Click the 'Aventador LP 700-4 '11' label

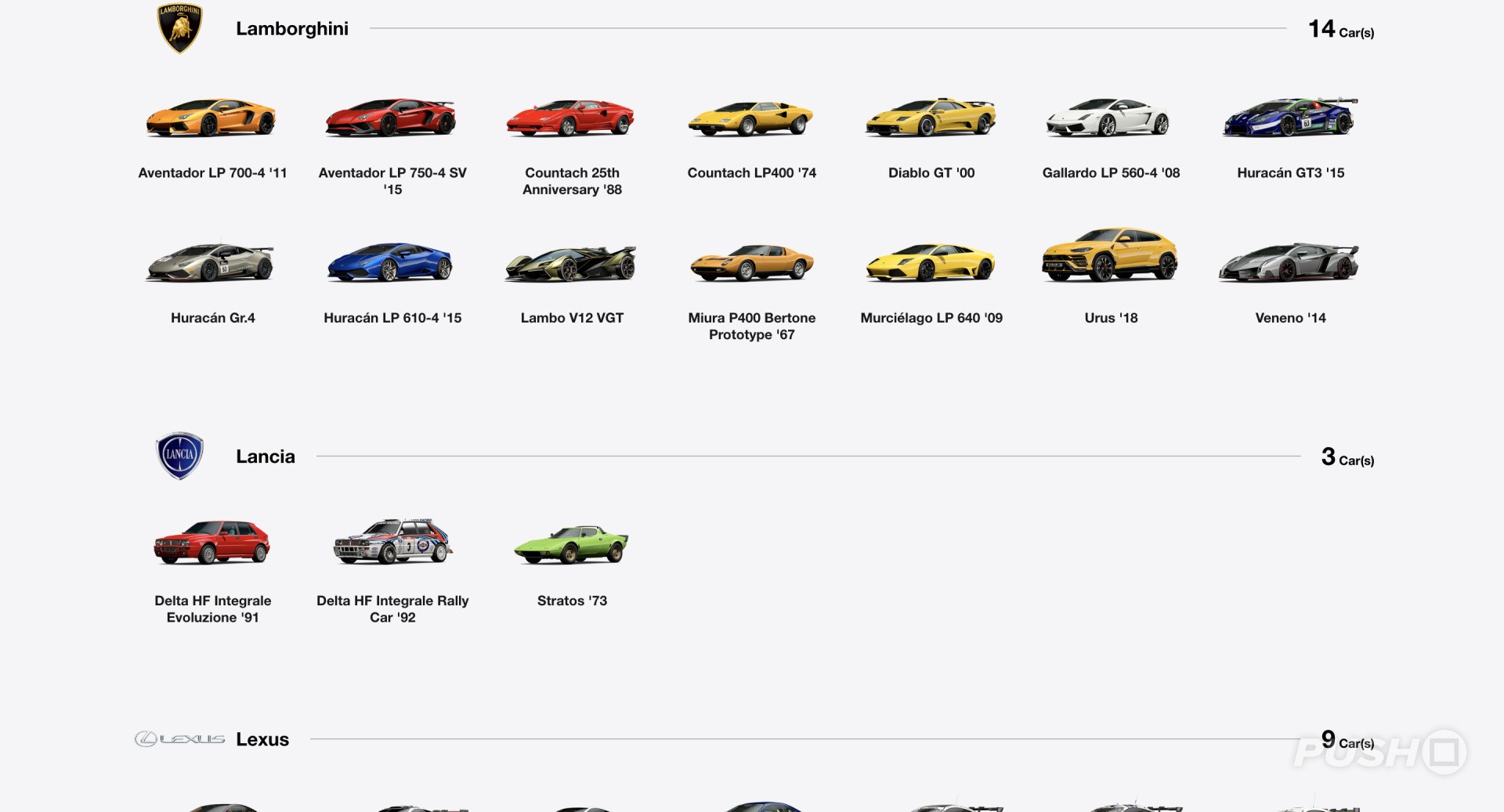[212, 172]
